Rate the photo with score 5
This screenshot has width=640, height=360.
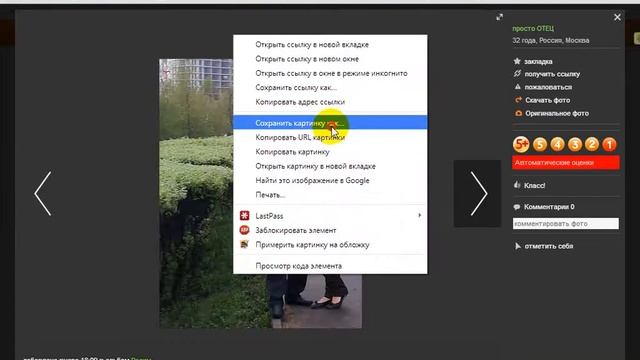[x=540, y=144]
